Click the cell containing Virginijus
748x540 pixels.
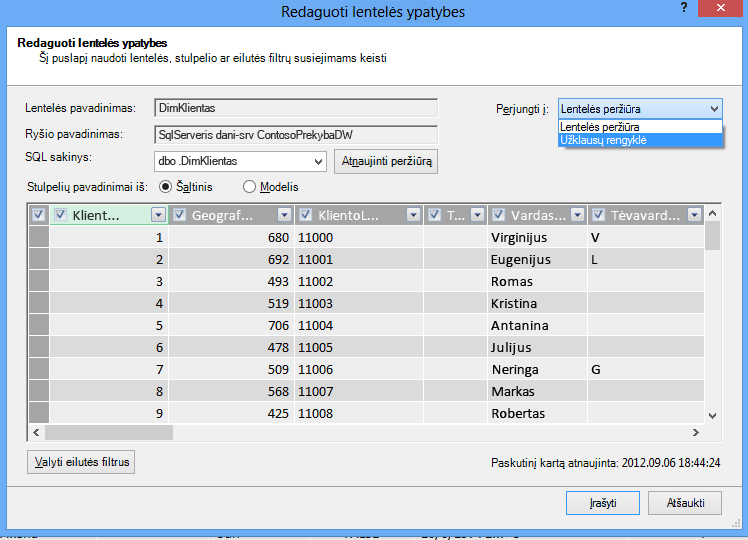537,237
